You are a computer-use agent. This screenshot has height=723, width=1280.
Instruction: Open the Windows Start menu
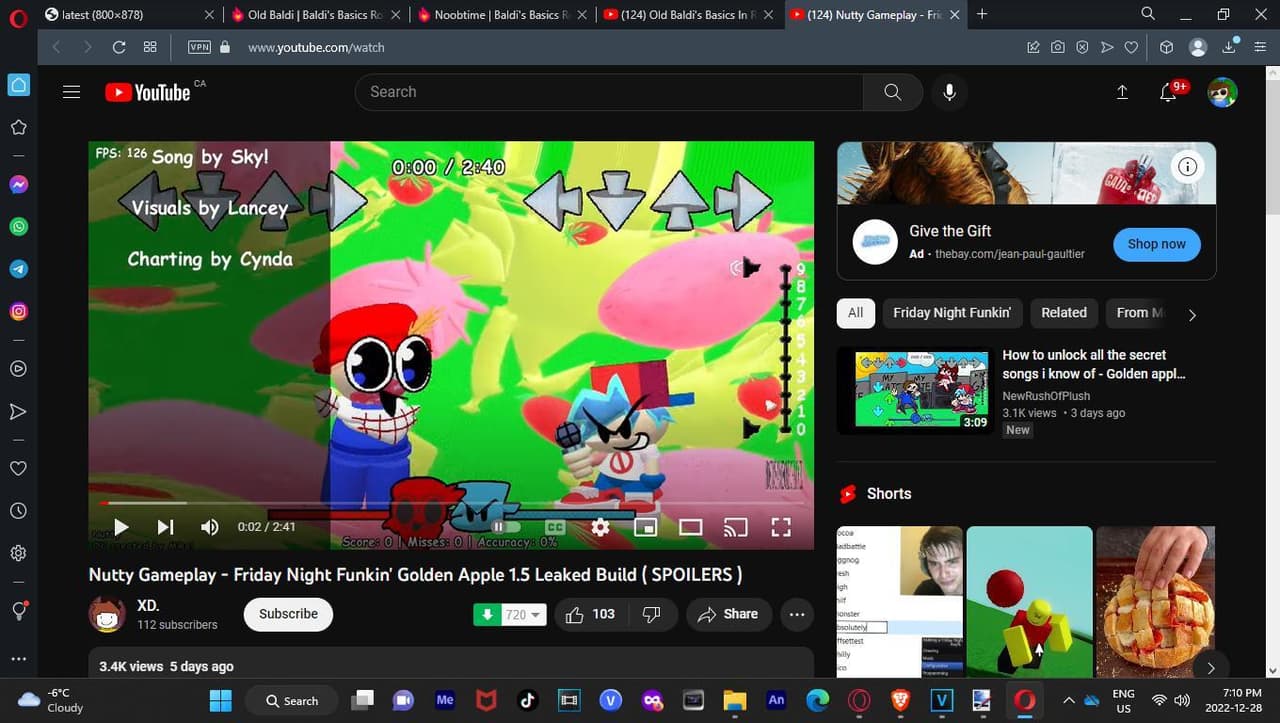(x=221, y=700)
